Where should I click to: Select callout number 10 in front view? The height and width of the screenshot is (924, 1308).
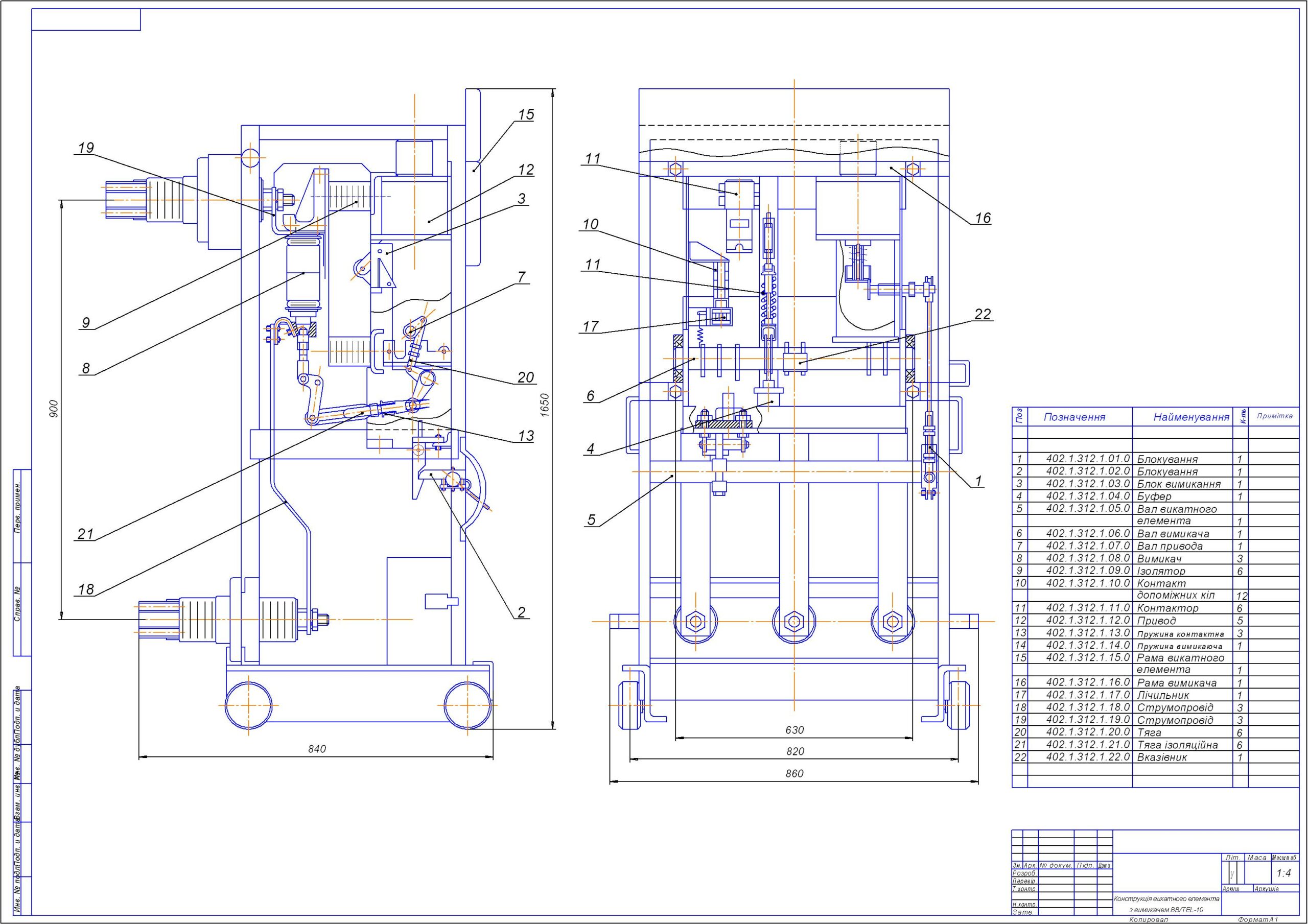[x=591, y=224]
